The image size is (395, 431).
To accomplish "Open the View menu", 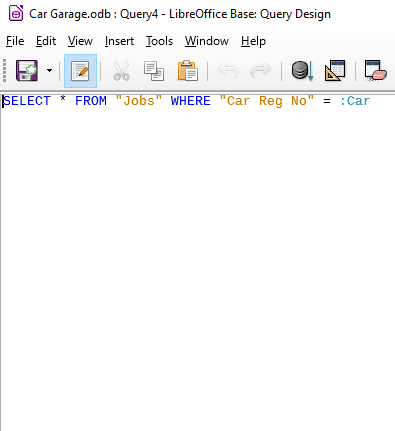I will [80, 41].
